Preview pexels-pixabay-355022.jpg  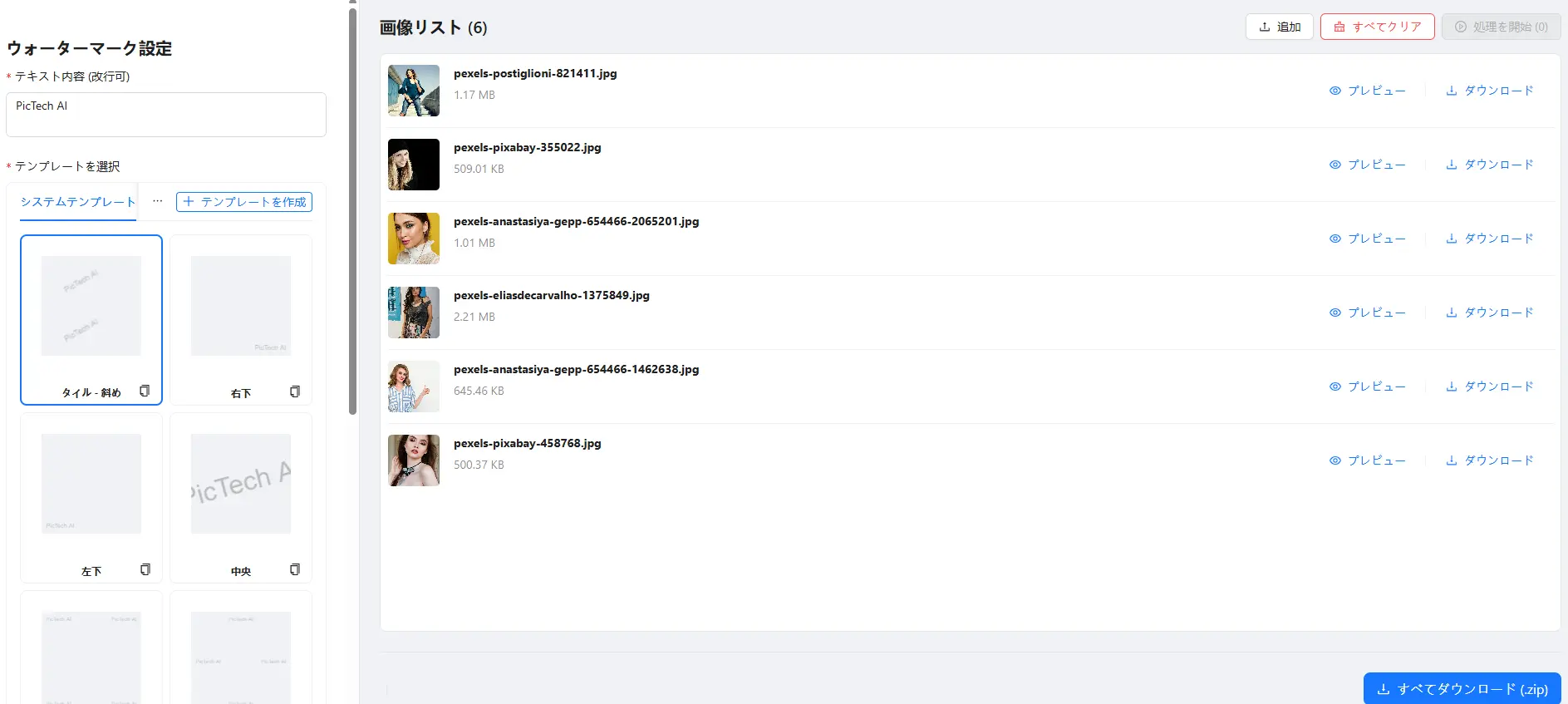pos(1368,165)
